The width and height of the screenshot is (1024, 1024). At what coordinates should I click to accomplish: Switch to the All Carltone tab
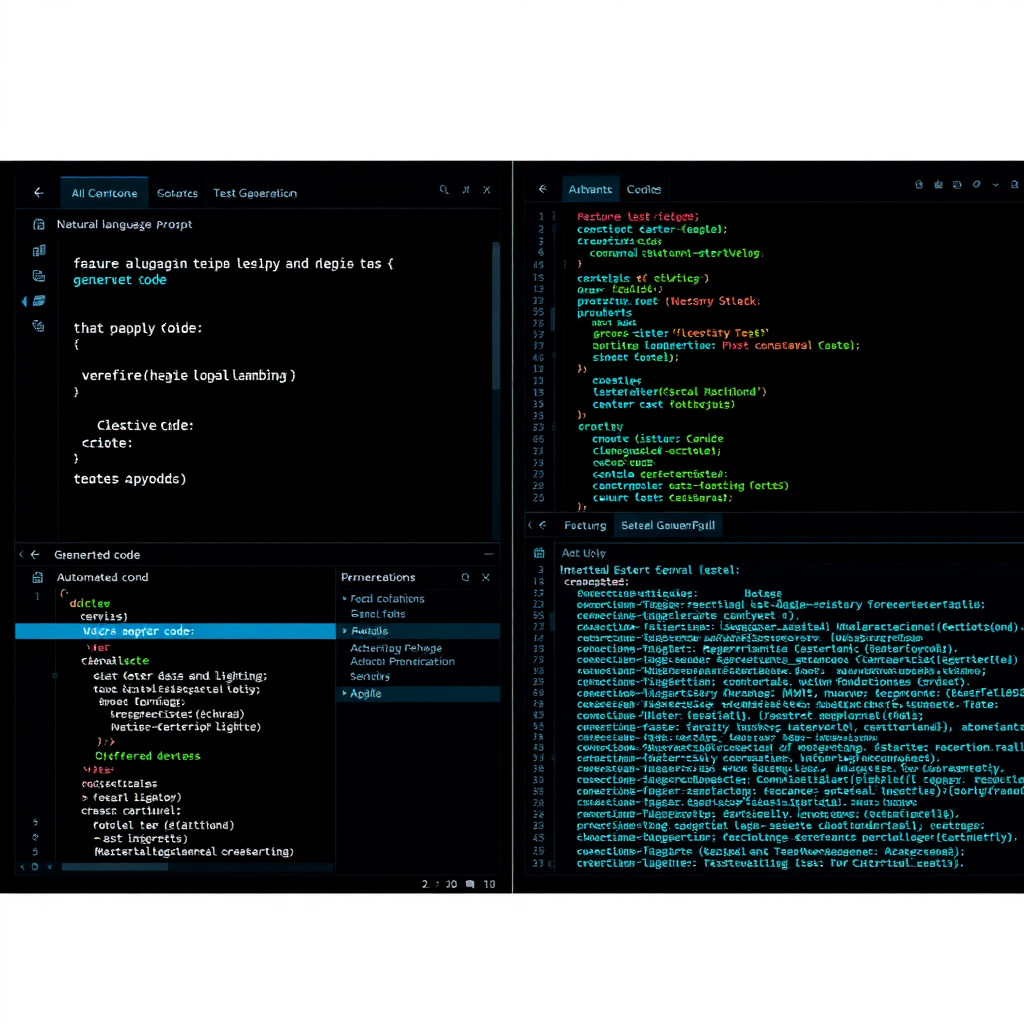(104, 193)
